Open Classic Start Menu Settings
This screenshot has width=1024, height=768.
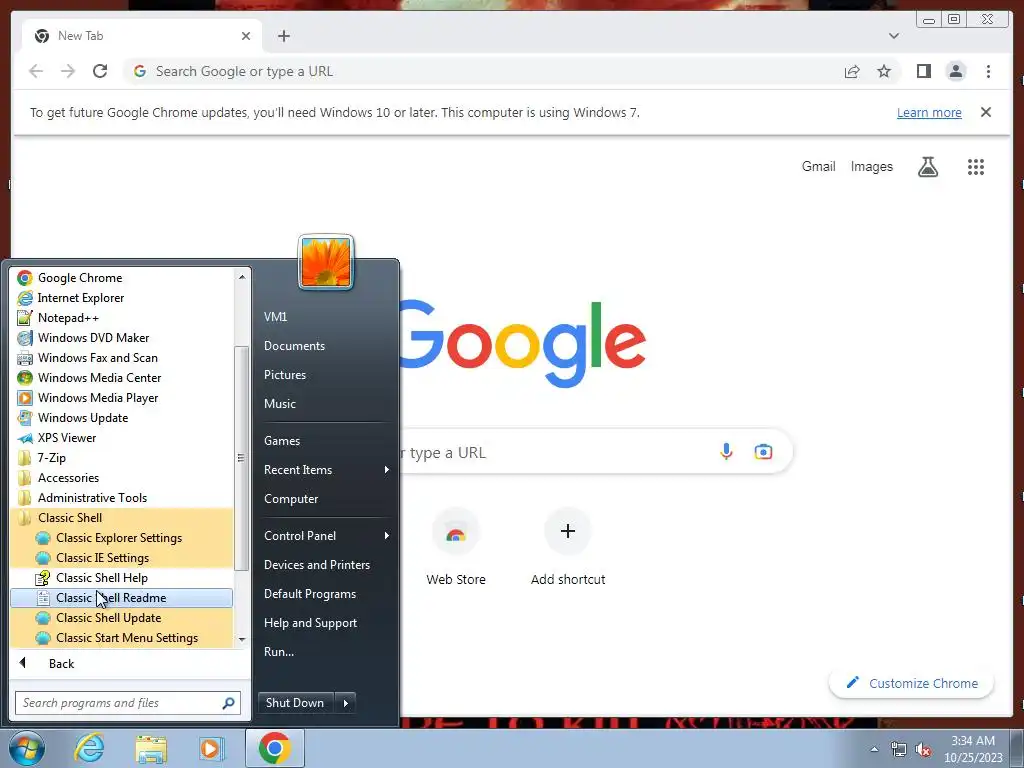[121, 638]
